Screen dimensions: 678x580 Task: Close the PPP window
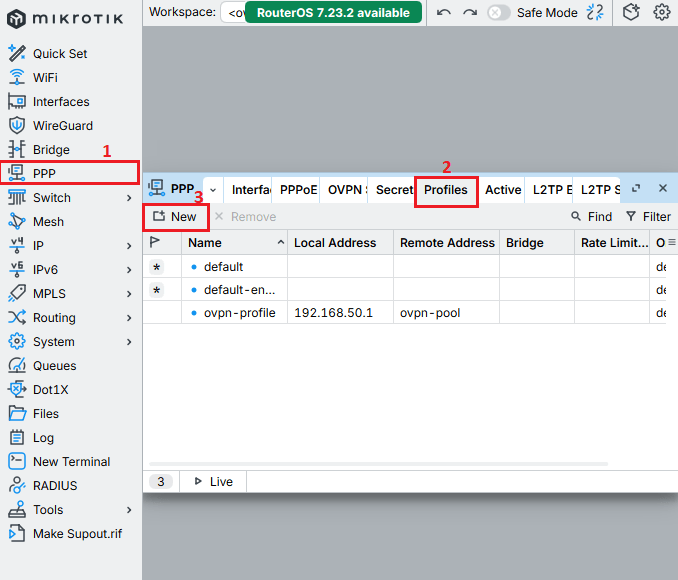[x=663, y=188]
